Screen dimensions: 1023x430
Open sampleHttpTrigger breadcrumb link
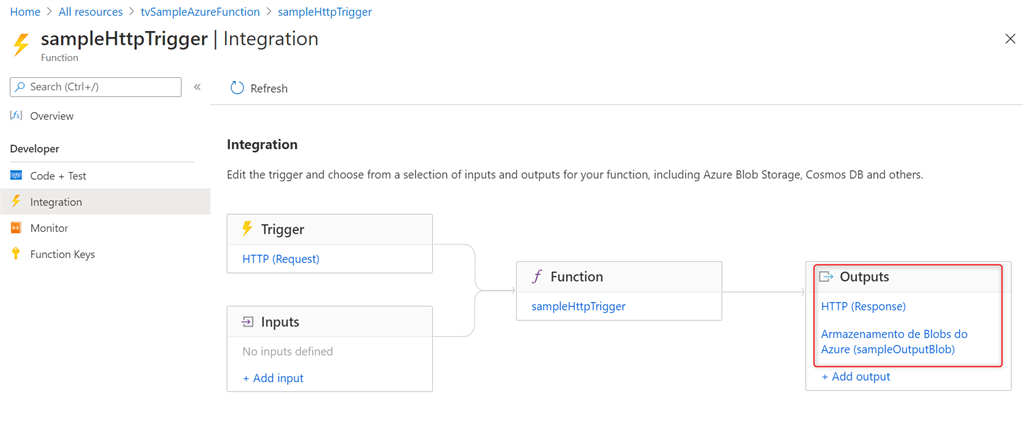coord(325,12)
